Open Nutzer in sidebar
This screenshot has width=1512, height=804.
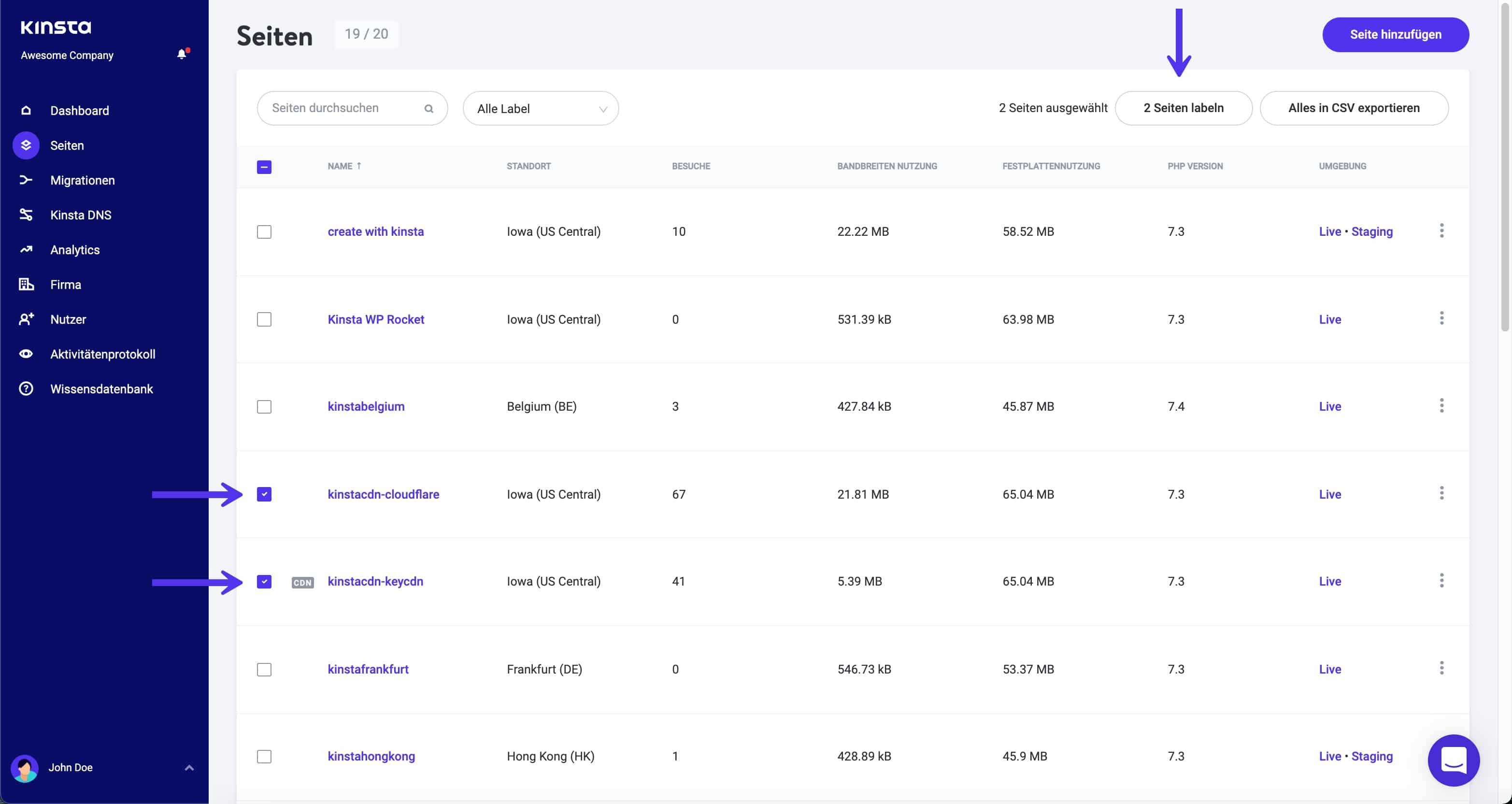(x=68, y=319)
